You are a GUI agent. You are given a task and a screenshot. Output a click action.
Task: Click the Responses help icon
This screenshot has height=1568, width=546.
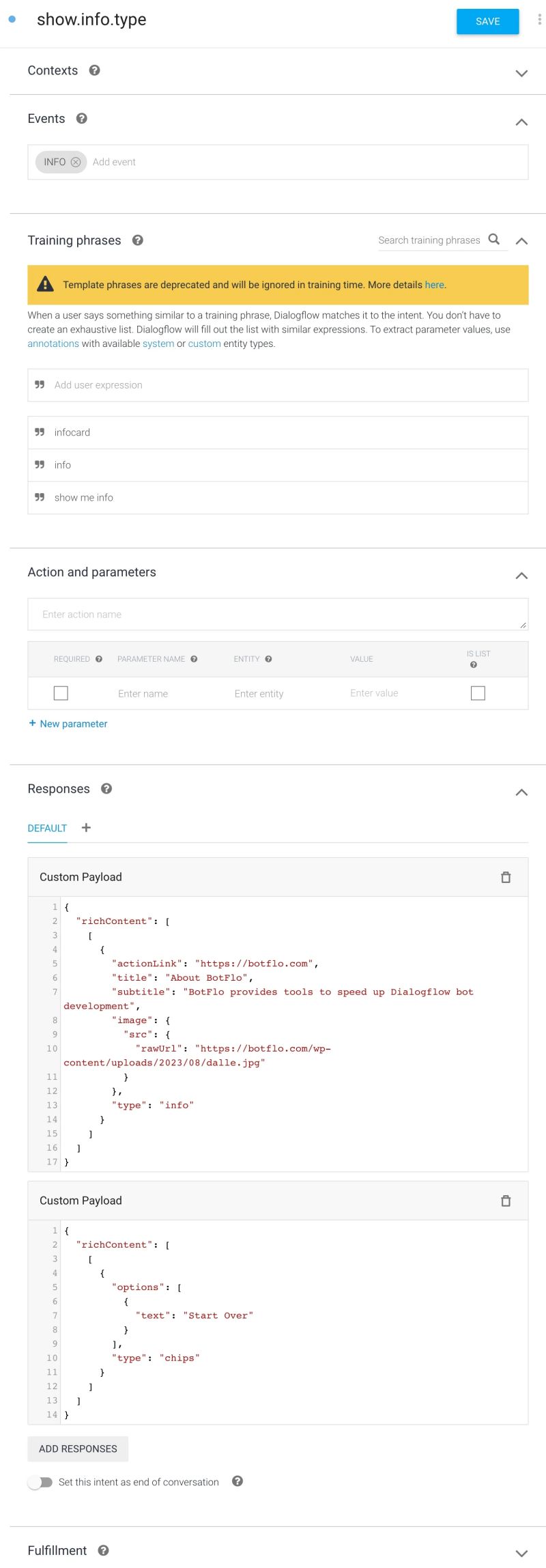tap(106, 789)
